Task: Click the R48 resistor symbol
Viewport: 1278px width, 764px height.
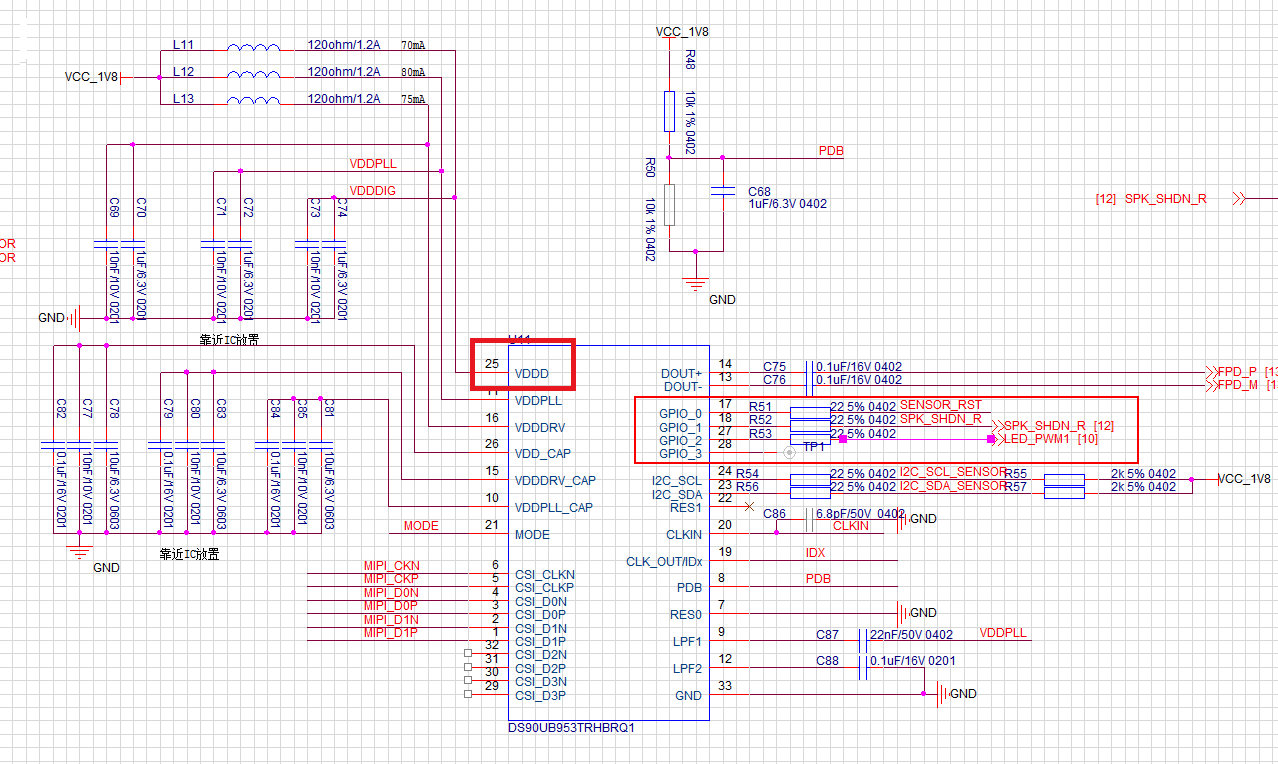Action: pos(669,111)
